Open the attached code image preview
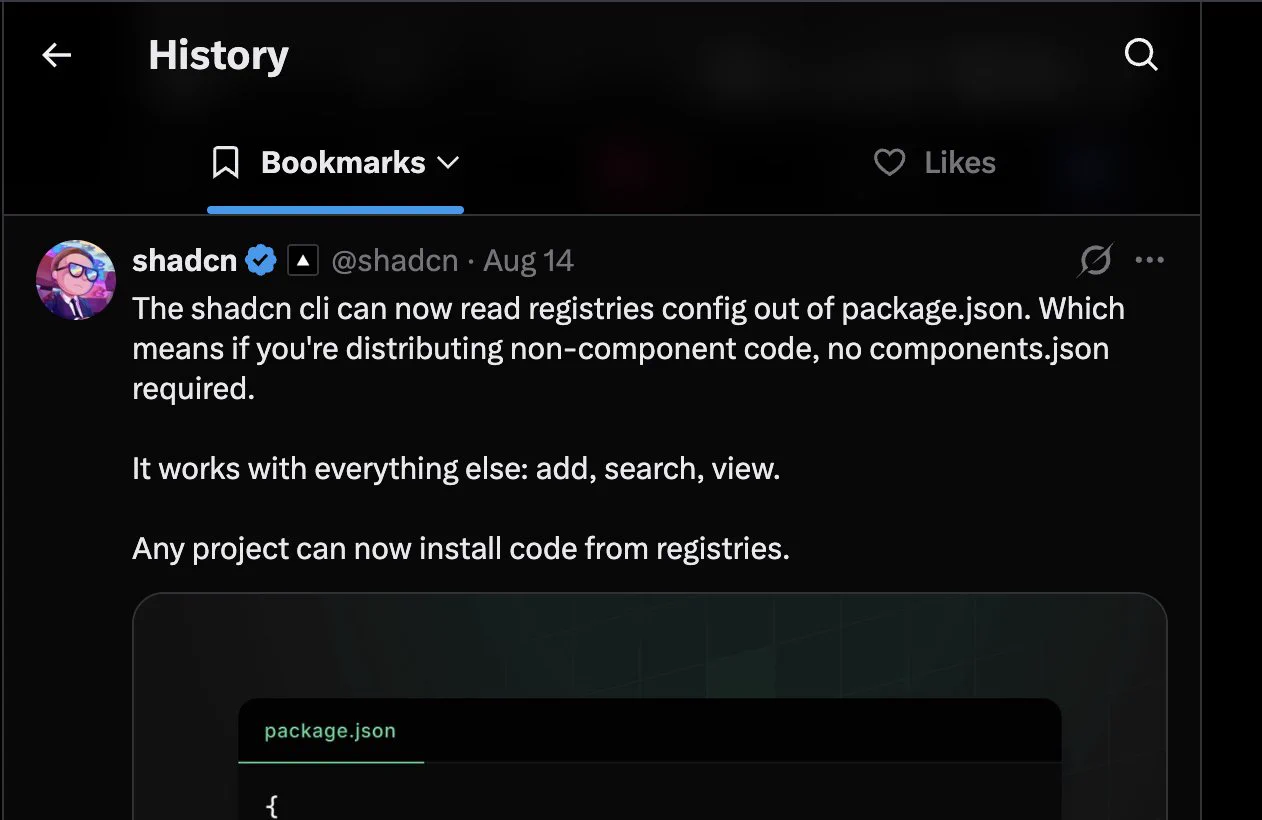Image resolution: width=1262 pixels, height=820 pixels. (650, 706)
